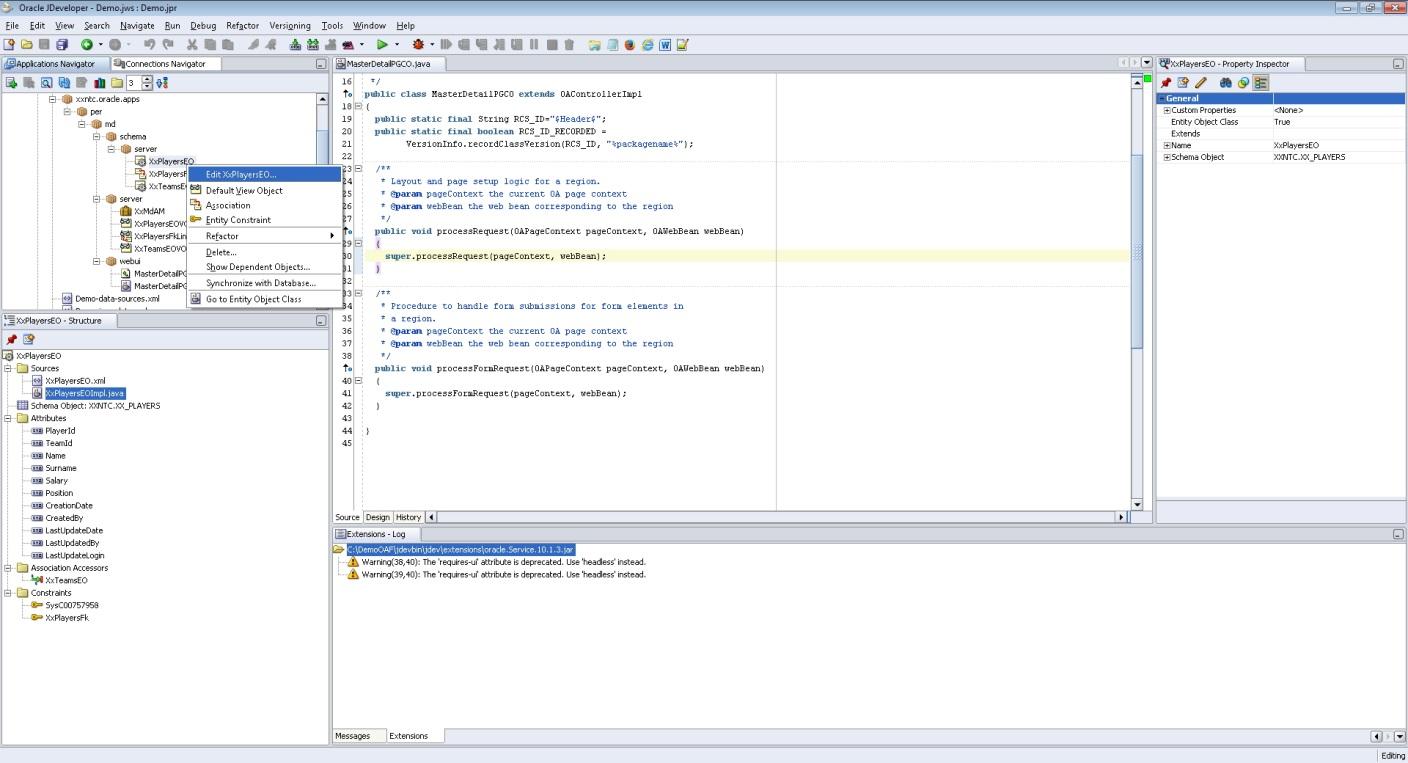1408x763 pixels.
Task: Expand Custom Properties in Property Inspector
Action: 1167,110
